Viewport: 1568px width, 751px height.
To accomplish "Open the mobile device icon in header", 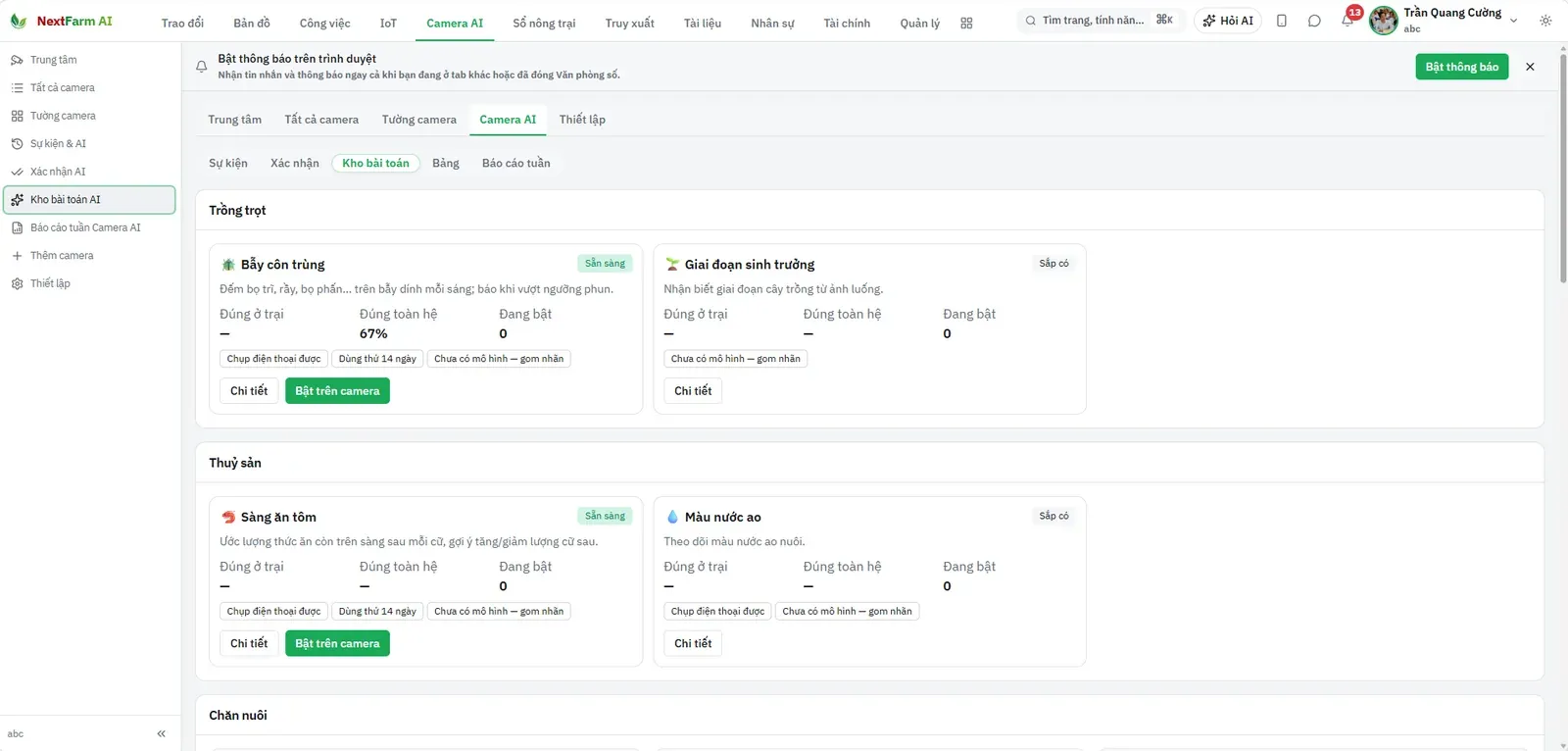I will click(1282, 21).
